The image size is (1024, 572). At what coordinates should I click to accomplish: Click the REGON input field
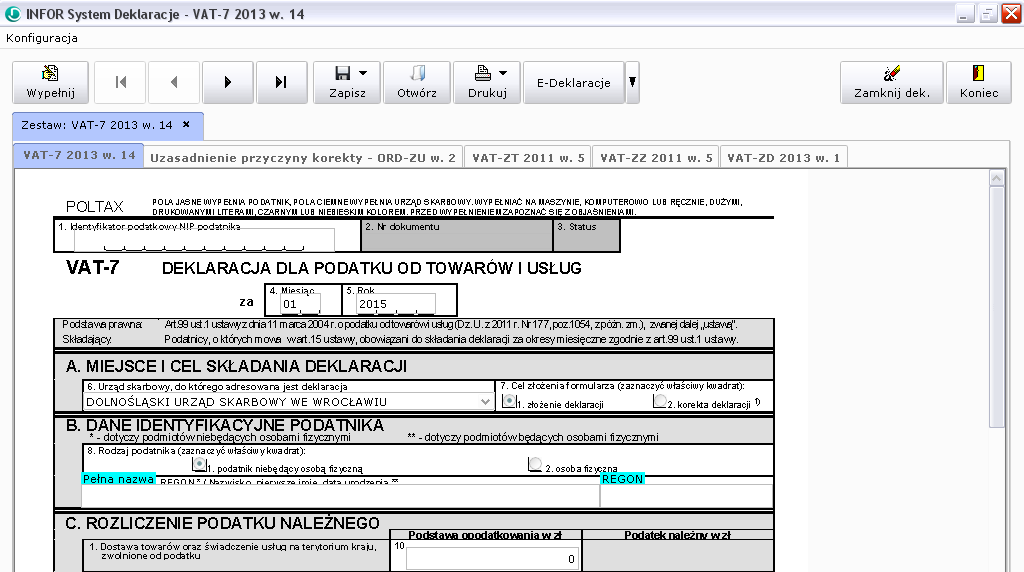(x=686, y=496)
